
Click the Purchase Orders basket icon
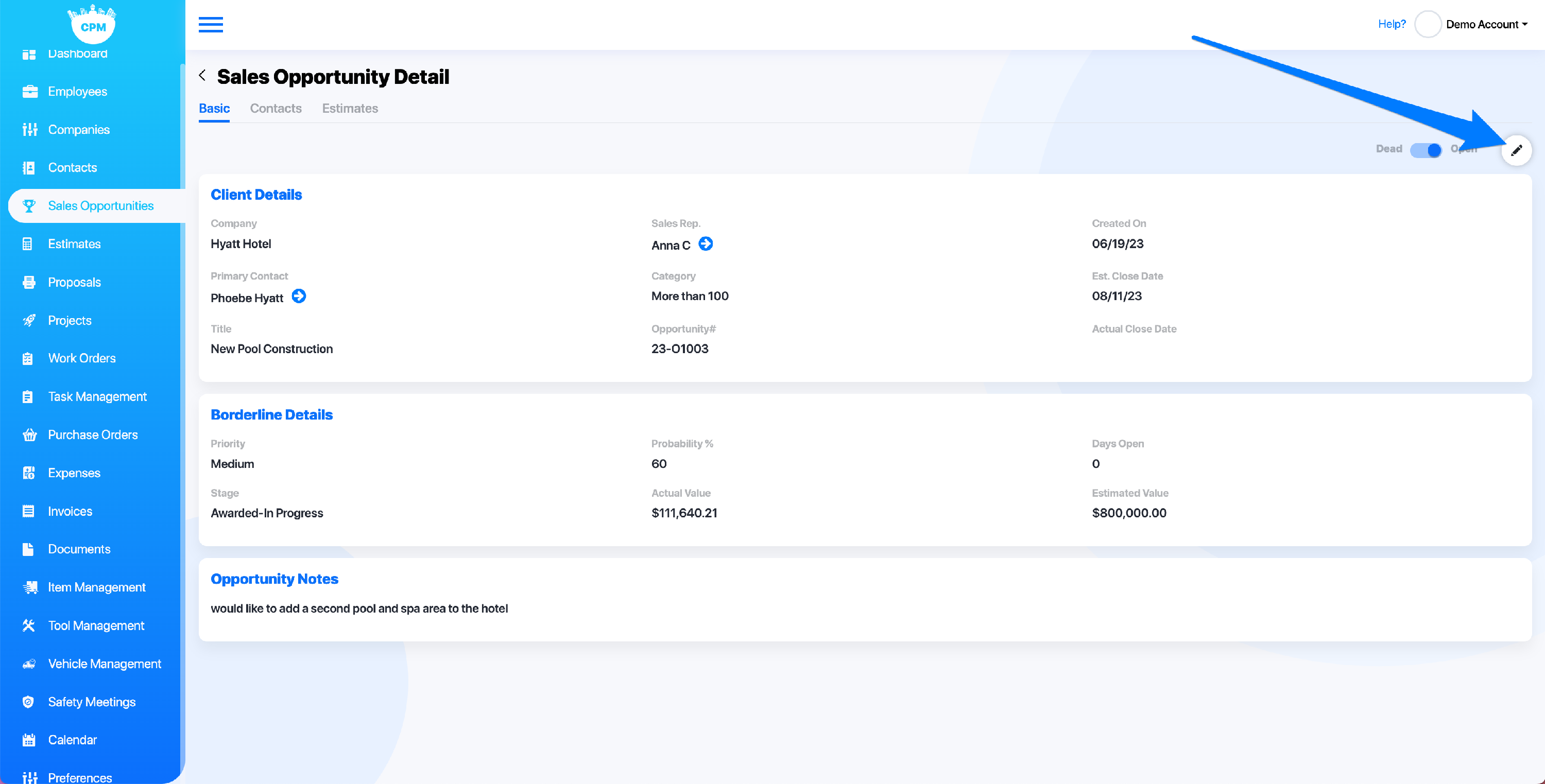pyautogui.click(x=29, y=435)
